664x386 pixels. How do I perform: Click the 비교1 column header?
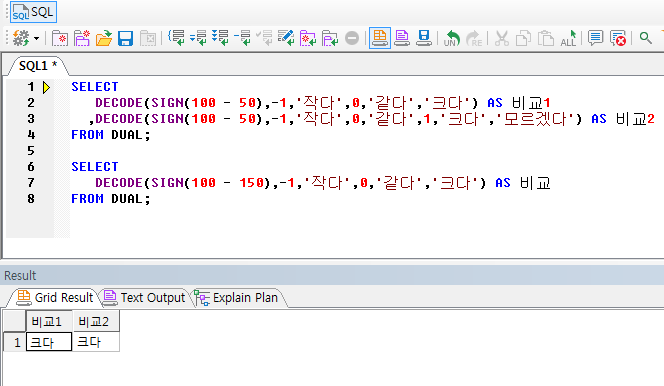pos(49,321)
